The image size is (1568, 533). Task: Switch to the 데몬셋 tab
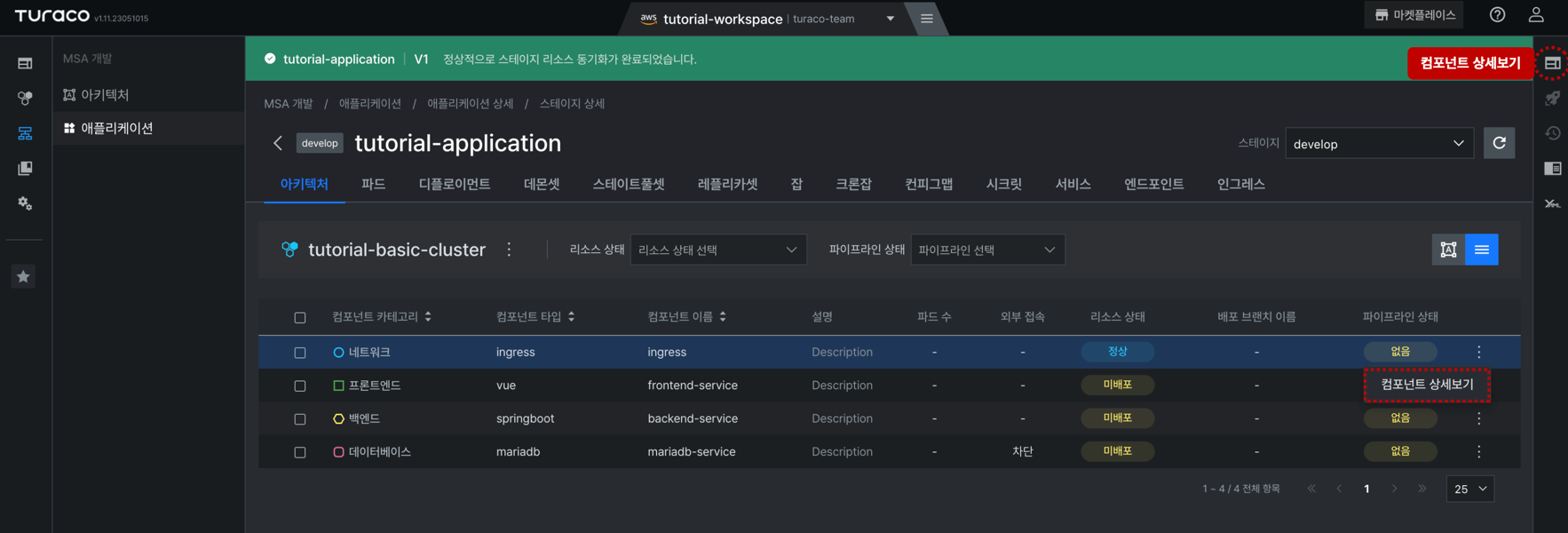pyautogui.click(x=542, y=184)
